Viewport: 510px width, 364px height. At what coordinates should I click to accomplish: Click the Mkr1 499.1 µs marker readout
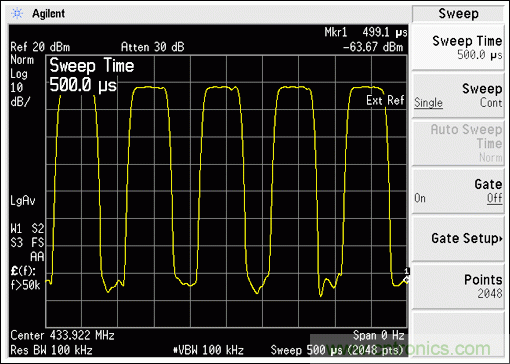tap(366, 32)
